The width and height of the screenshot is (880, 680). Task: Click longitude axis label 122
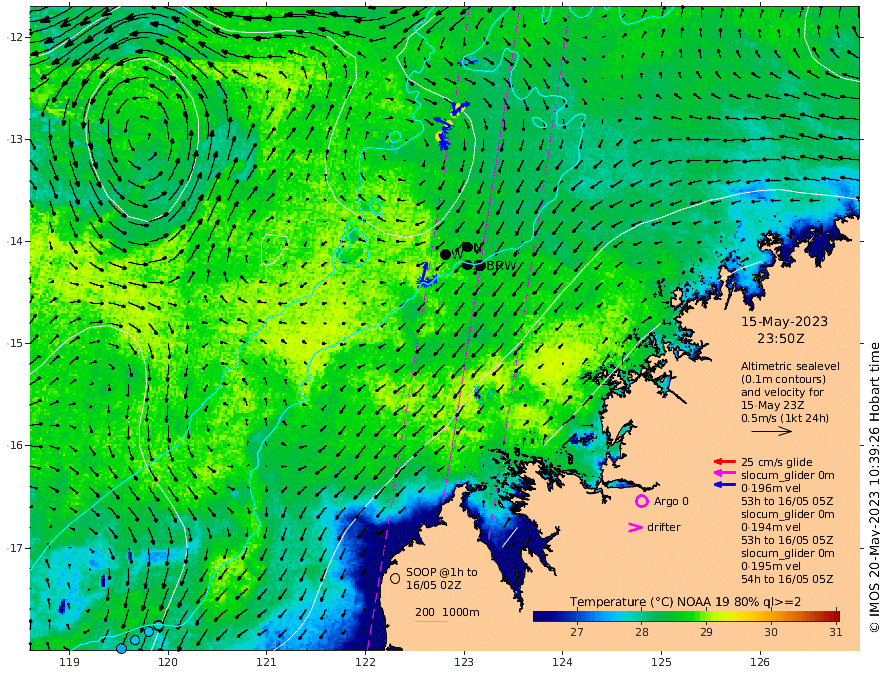tap(365, 663)
